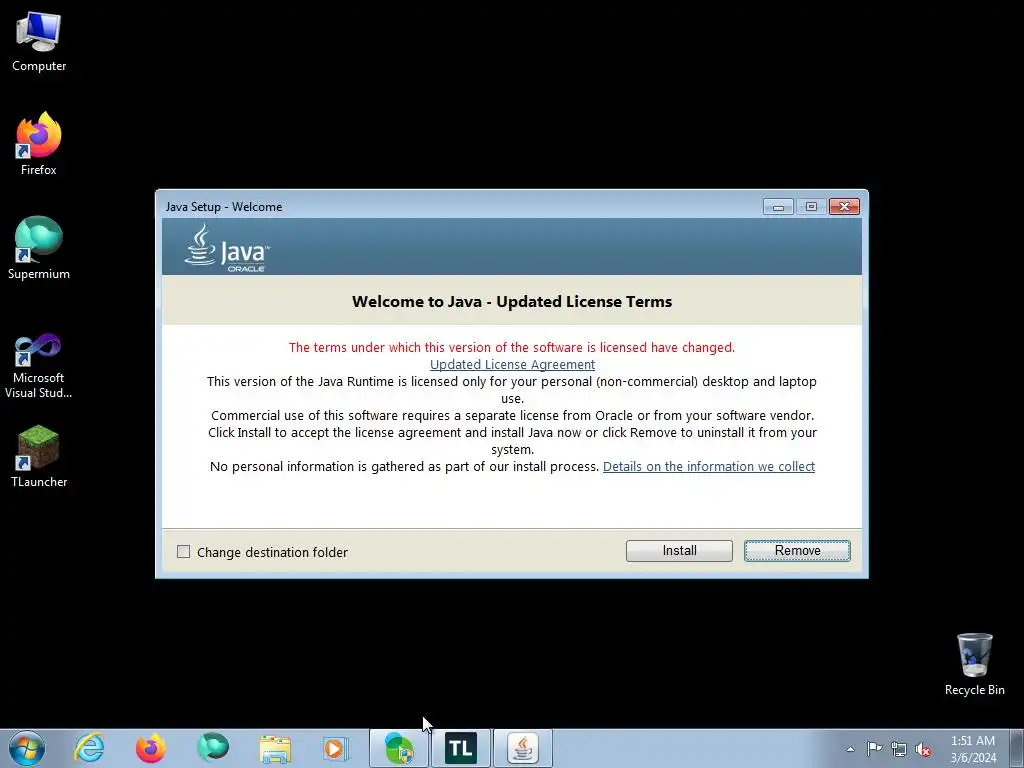Screen dimensions: 1024x768
Task: Select the Supermium desktop shortcut
Action: tap(39, 248)
